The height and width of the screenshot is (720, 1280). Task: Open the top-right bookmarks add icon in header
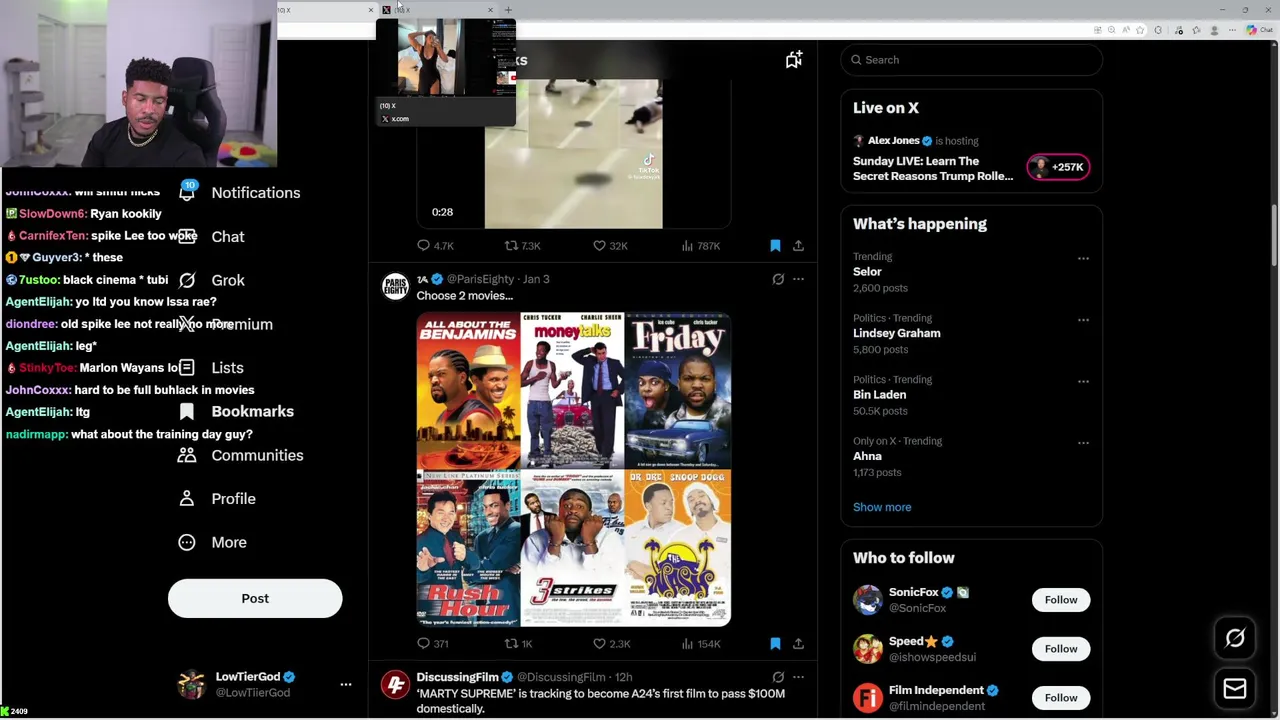point(793,60)
